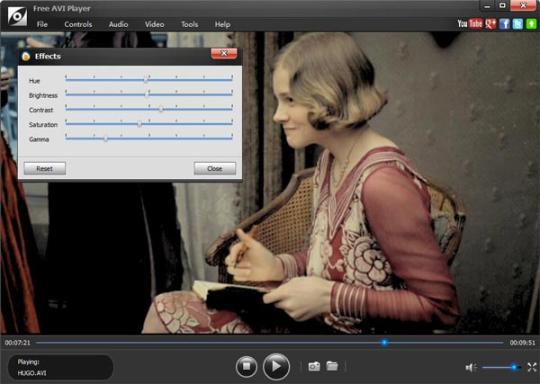Screen dimensions: 540x384
Task: Adjust the Brightness slider handle
Action: click(x=147, y=94)
